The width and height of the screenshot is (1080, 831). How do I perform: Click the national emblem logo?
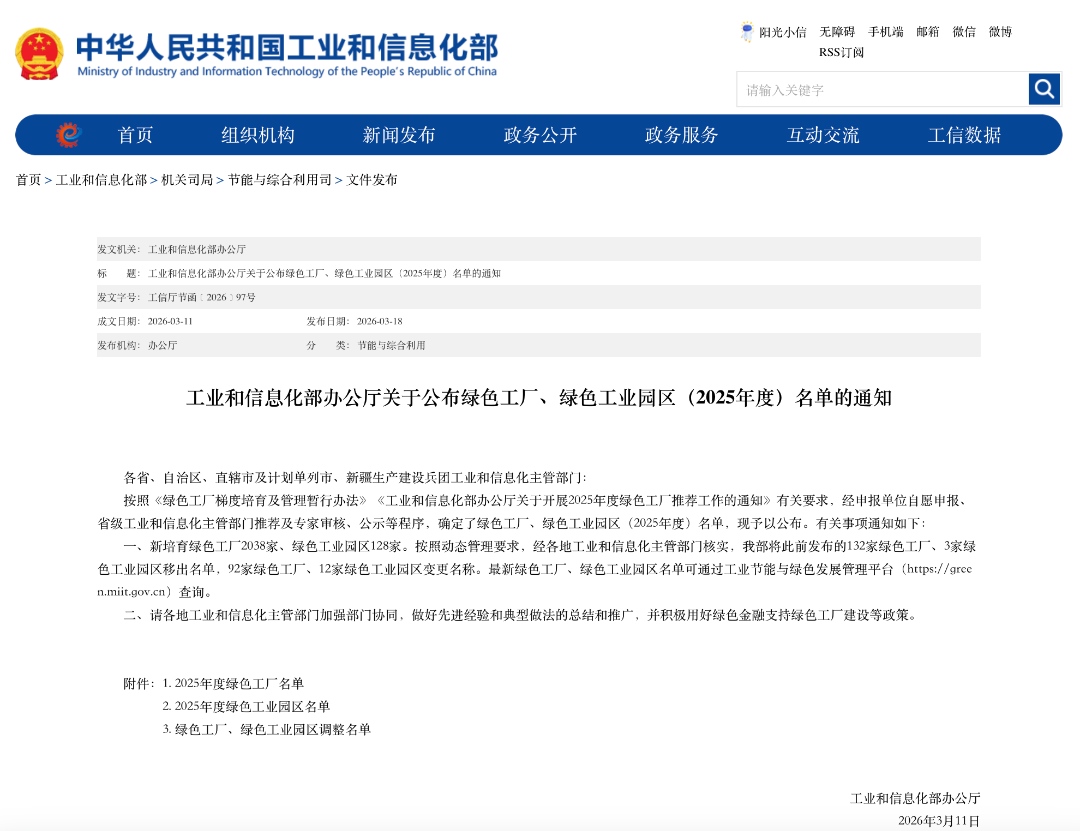point(39,54)
